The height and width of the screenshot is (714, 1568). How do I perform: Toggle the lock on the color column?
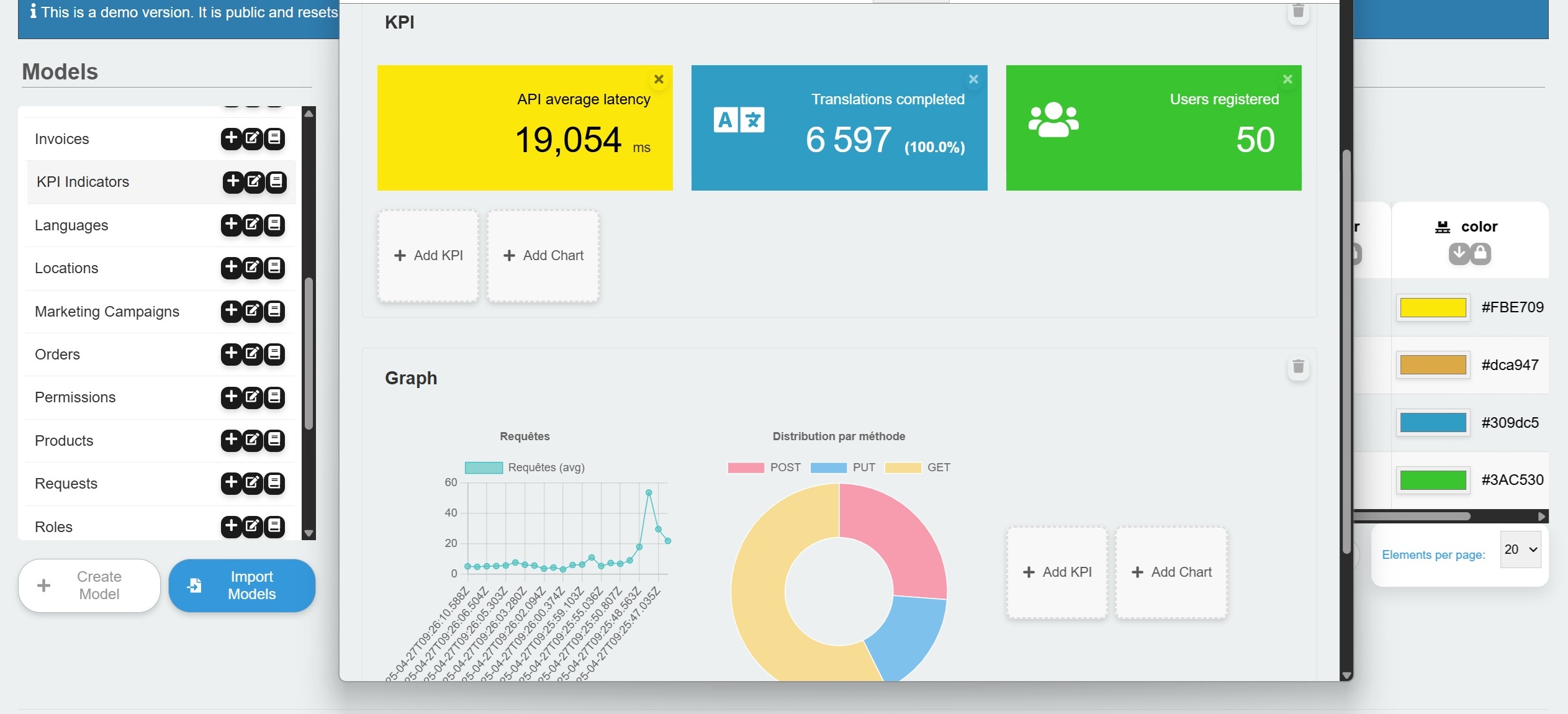pos(1480,253)
